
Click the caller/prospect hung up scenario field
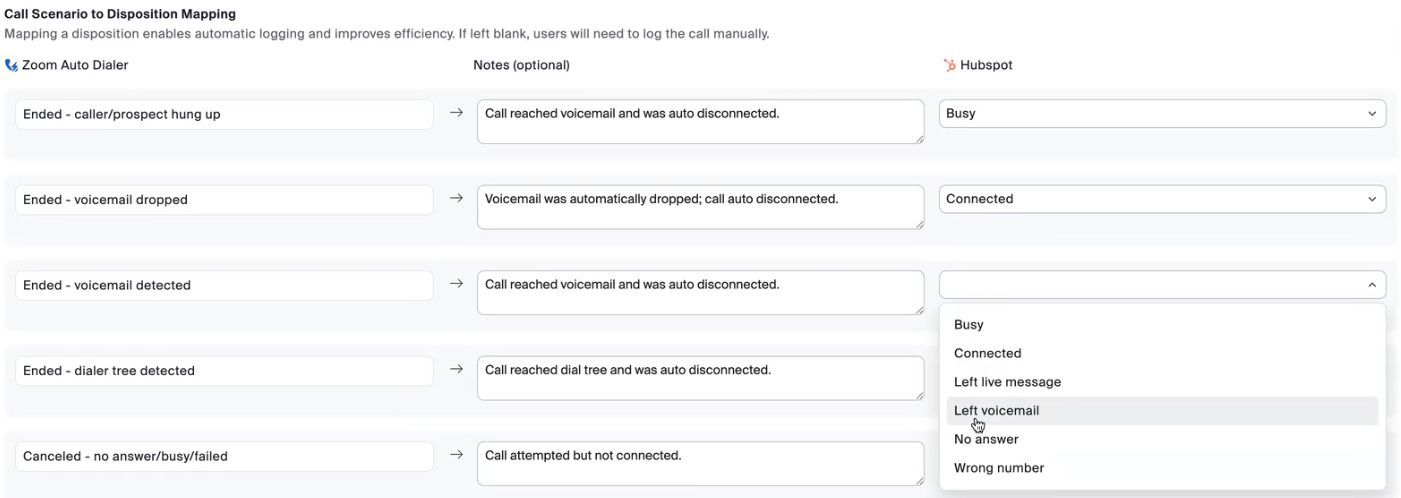pyautogui.click(x=224, y=114)
